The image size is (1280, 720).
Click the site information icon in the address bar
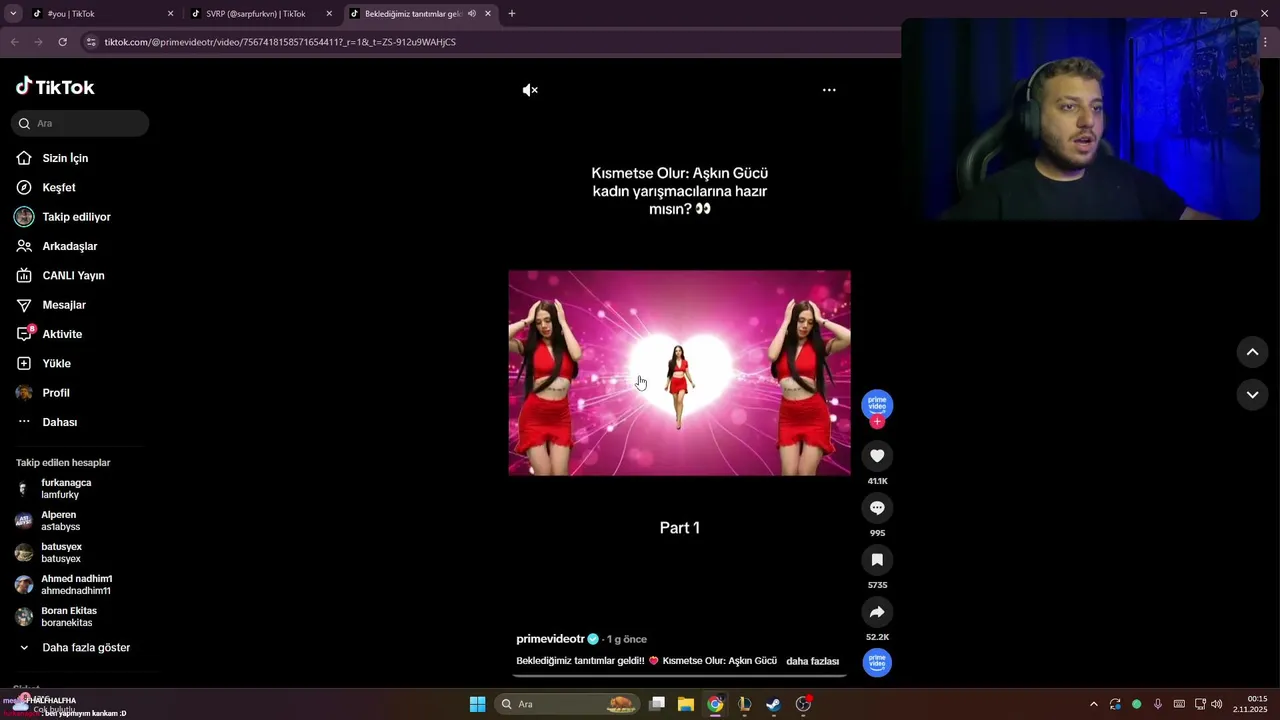point(91,42)
